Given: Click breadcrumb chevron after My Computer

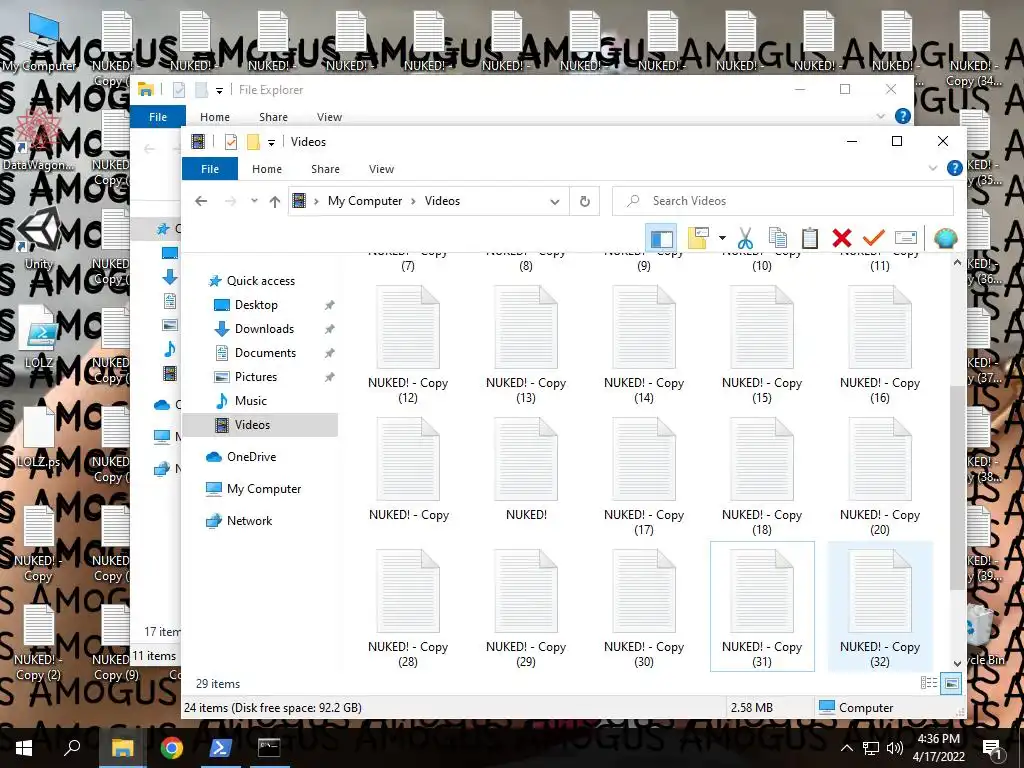Looking at the screenshot, I should 413,201.
